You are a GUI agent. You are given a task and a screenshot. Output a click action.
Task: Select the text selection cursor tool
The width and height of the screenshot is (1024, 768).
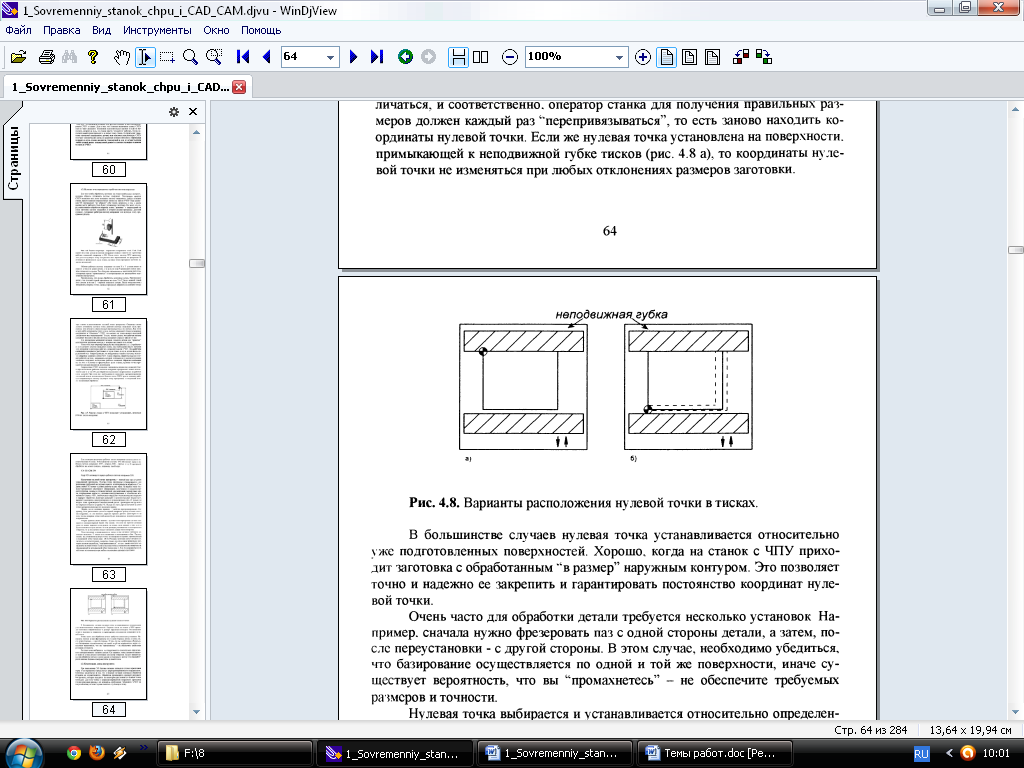point(144,57)
